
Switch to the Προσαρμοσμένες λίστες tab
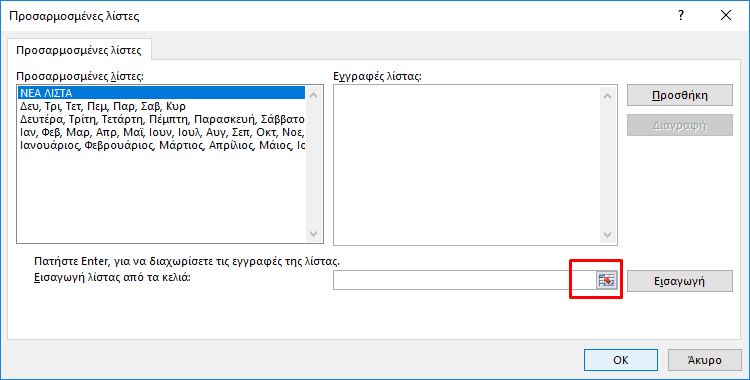[x=79, y=50]
